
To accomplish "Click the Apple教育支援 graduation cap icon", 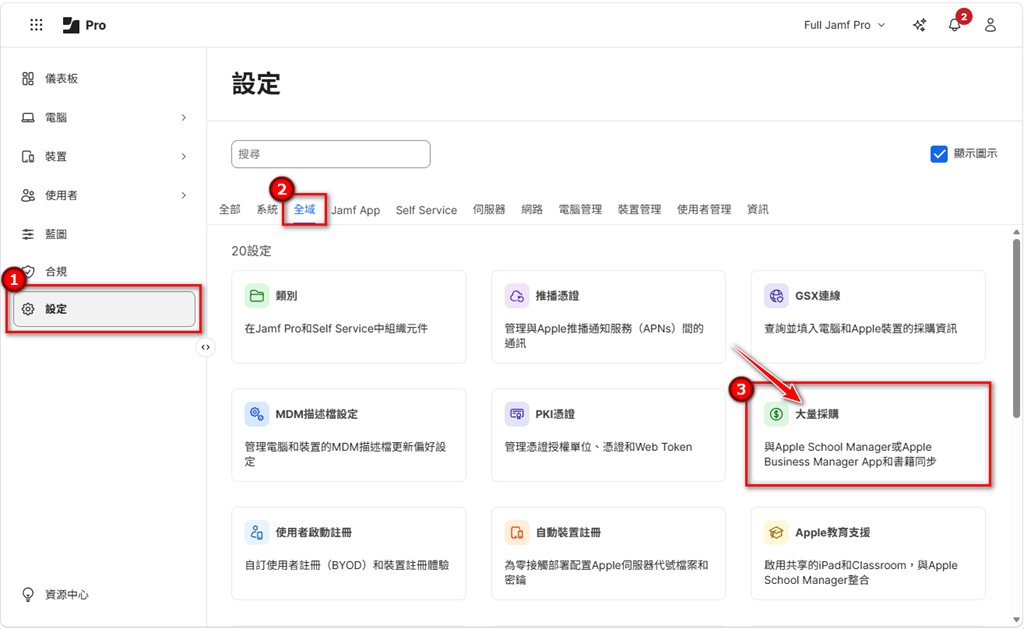I will 776,532.
